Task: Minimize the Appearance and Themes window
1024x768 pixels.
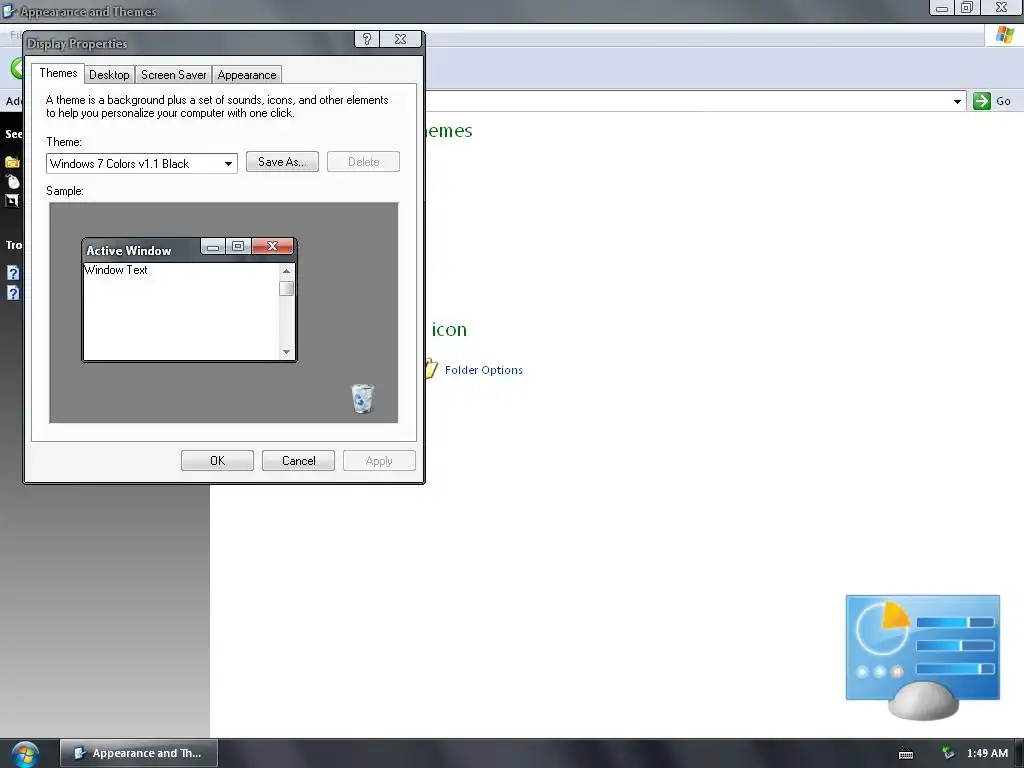Action: (x=942, y=8)
